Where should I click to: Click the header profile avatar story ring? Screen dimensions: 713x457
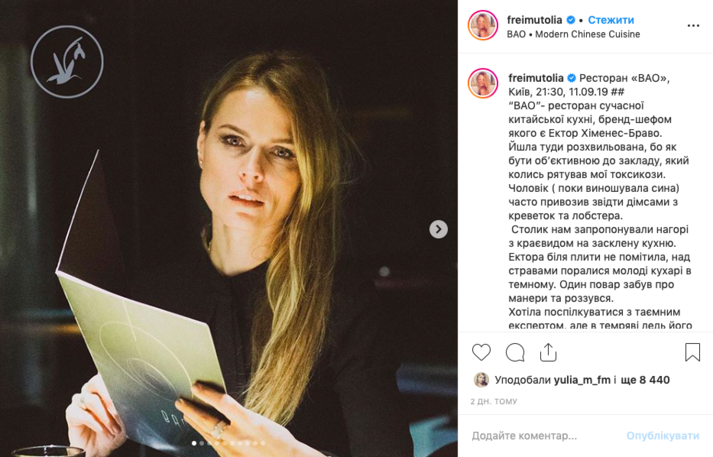(483, 25)
